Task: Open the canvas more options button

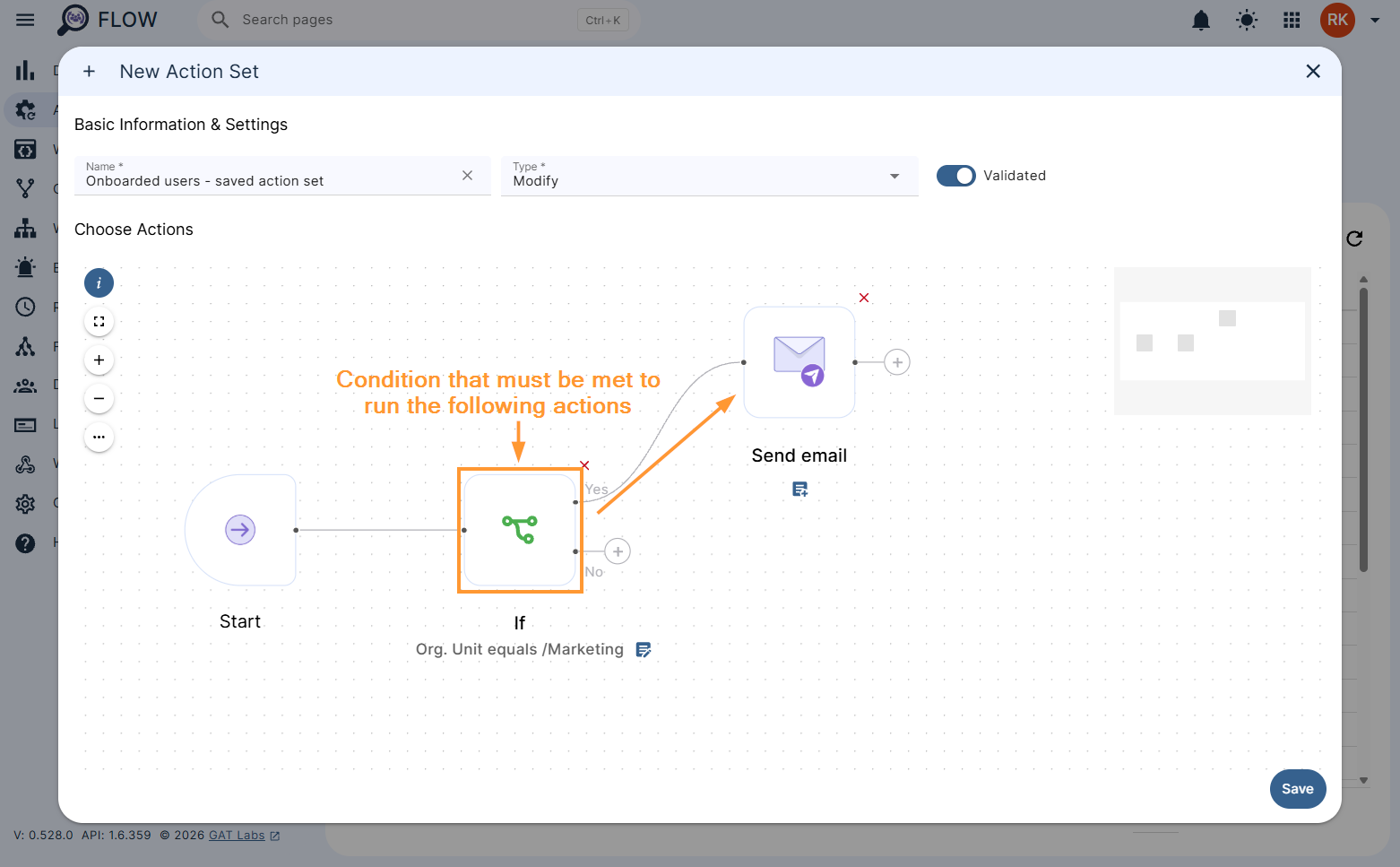Action: 99,437
